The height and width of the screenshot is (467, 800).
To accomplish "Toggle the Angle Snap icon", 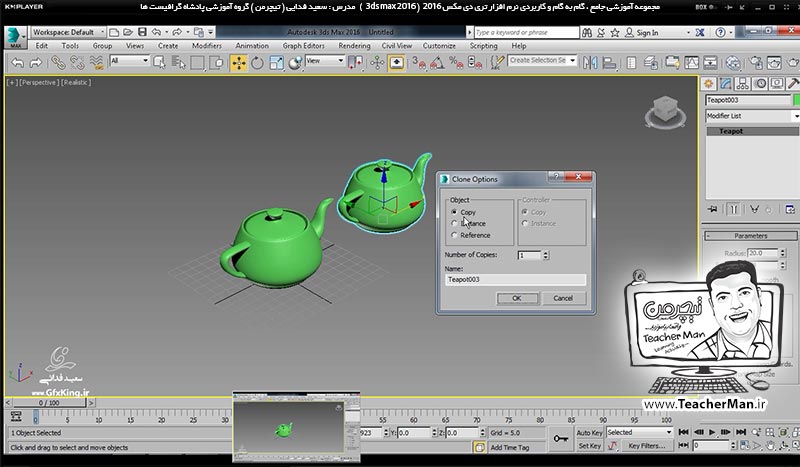I will (x=437, y=63).
